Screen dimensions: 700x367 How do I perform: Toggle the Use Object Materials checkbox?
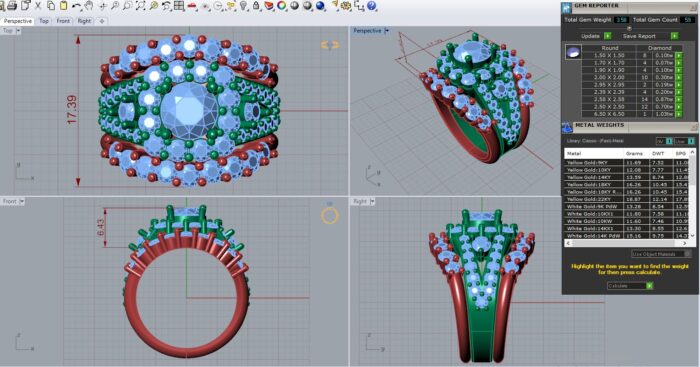[x=688, y=254]
